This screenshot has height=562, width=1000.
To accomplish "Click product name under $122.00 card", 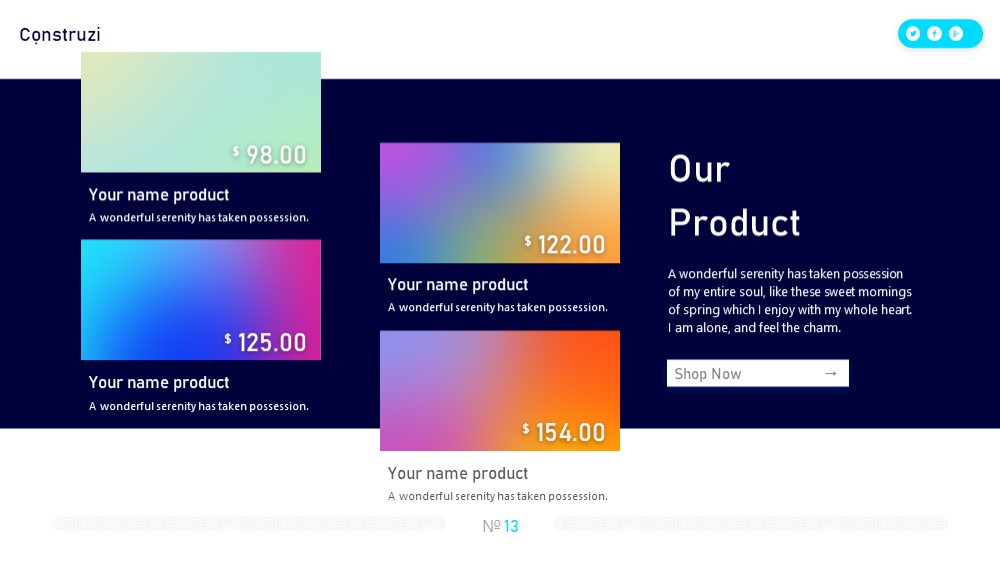I will point(458,285).
